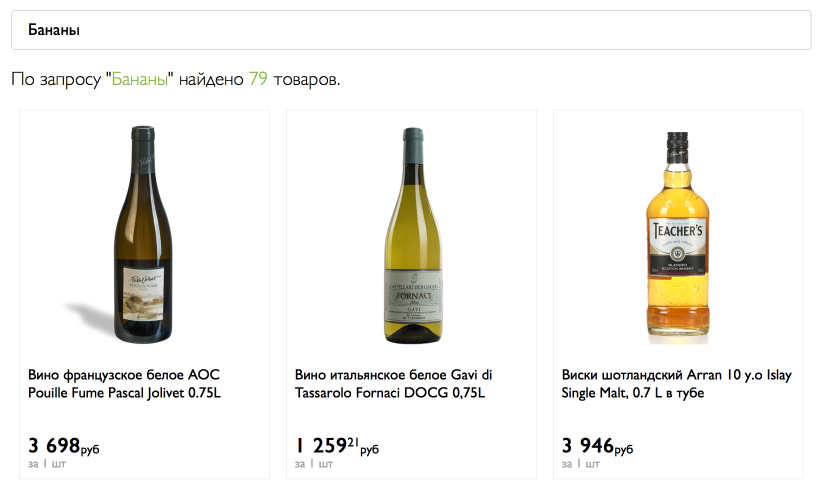This screenshot has width=822, height=485.
Task: Click the 1 259 руб price
Action: click(337, 445)
